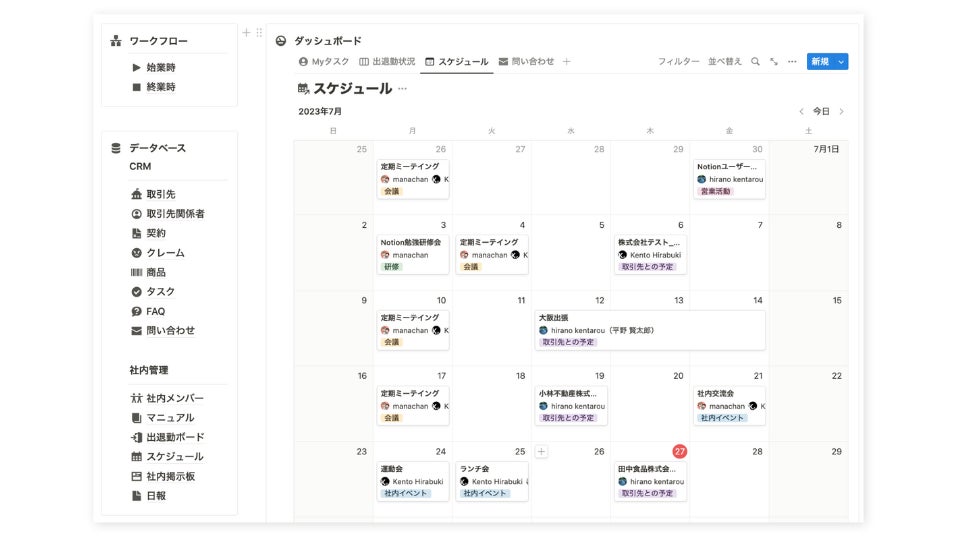Open the 大阪出張 calendar event
Image resolution: width=960 pixels, height=540 pixels.
(x=650, y=330)
